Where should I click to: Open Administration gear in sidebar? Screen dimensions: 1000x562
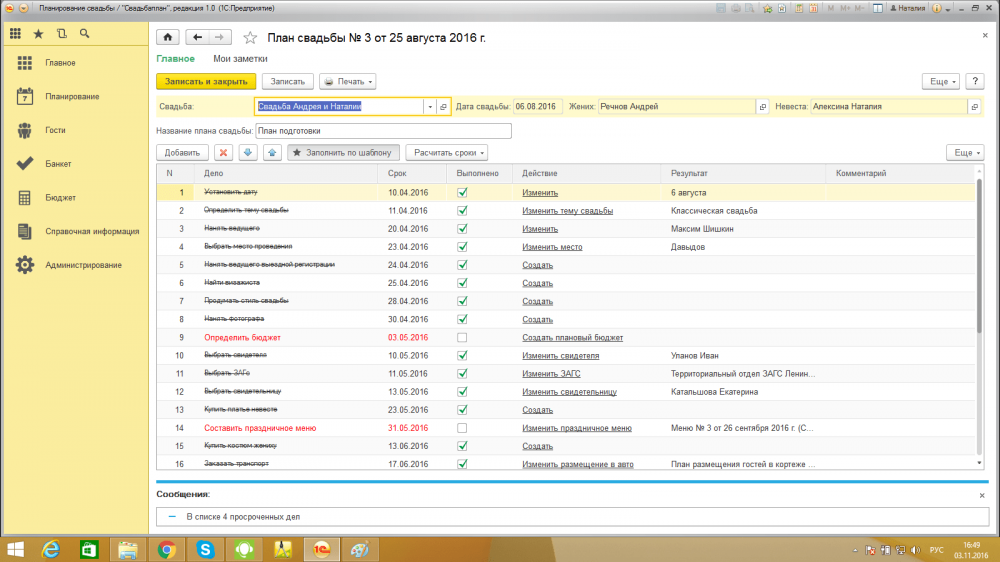26,265
